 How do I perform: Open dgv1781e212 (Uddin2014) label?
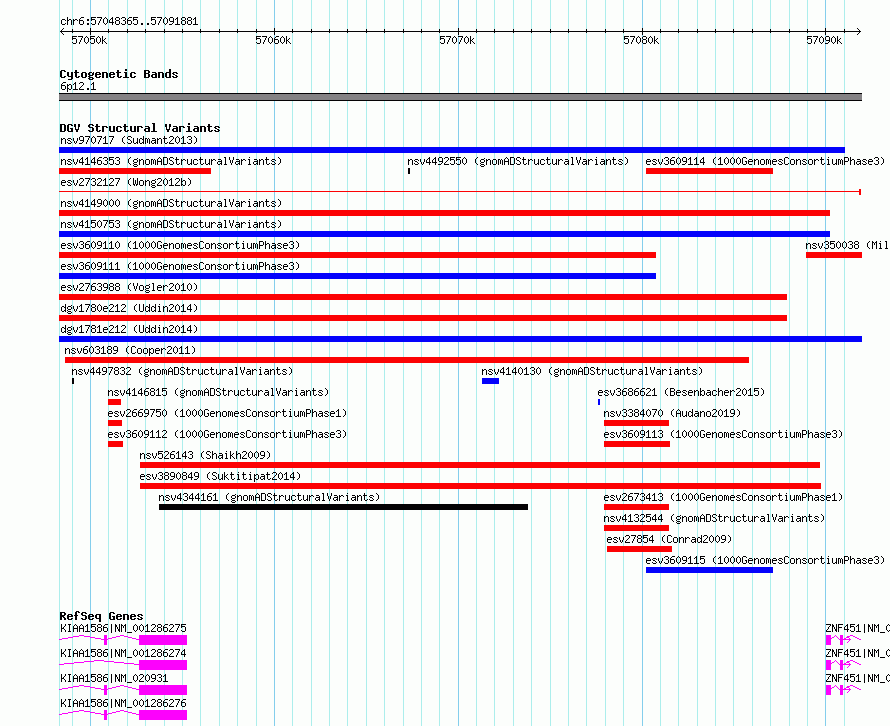pyautogui.click(x=129, y=329)
